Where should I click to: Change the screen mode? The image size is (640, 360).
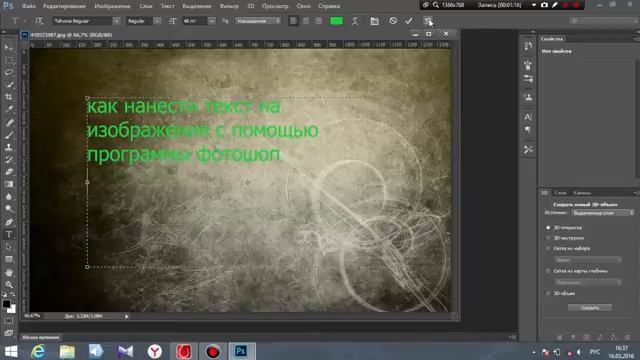(x=9, y=333)
